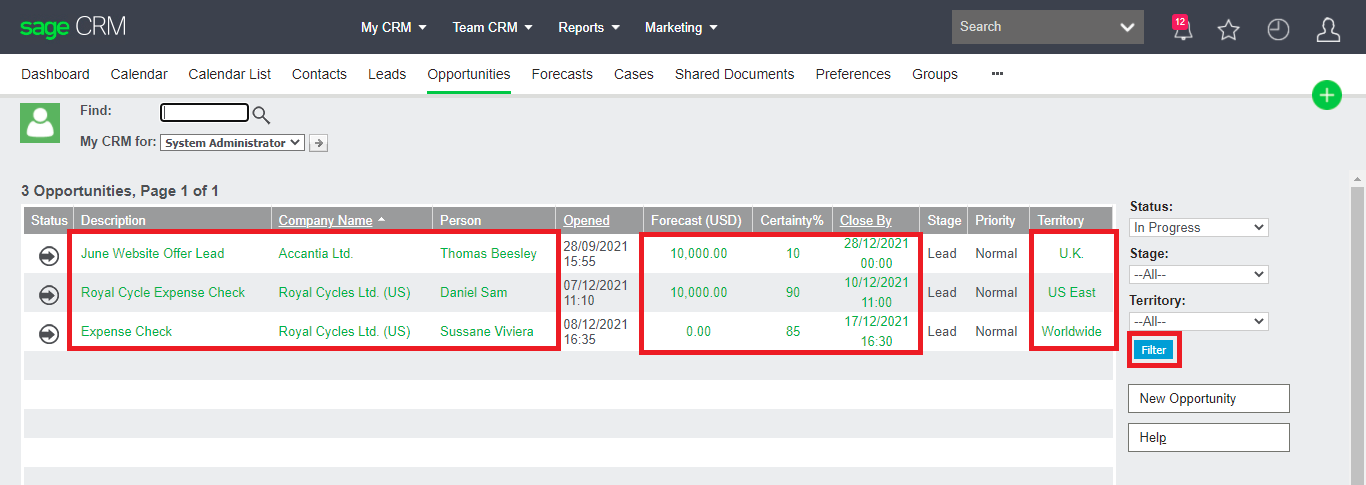
Task: Open the Stage filter dropdown
Action: tap(1199, 274)
